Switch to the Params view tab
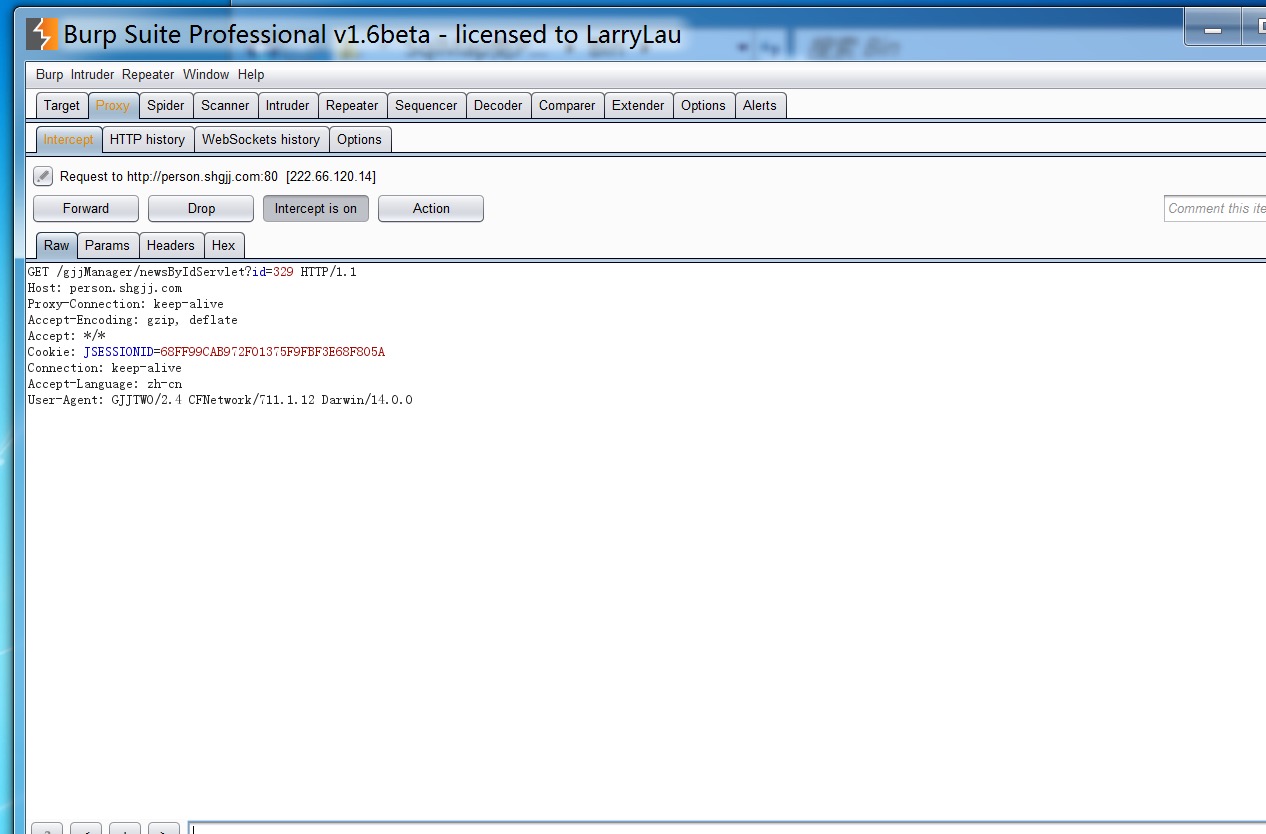1266x834 pixels. click(107, 245)
